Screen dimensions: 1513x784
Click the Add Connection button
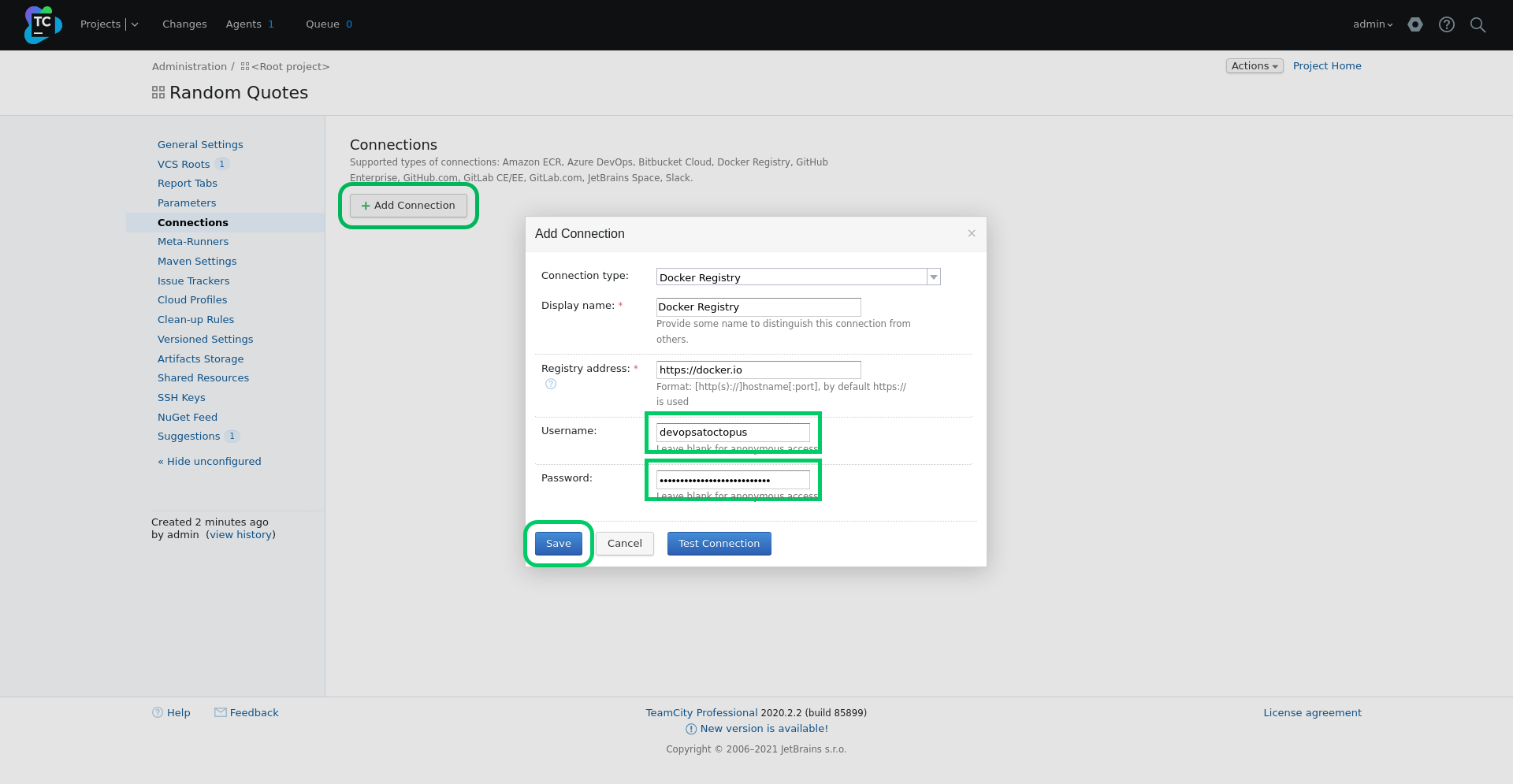(408, 206)
